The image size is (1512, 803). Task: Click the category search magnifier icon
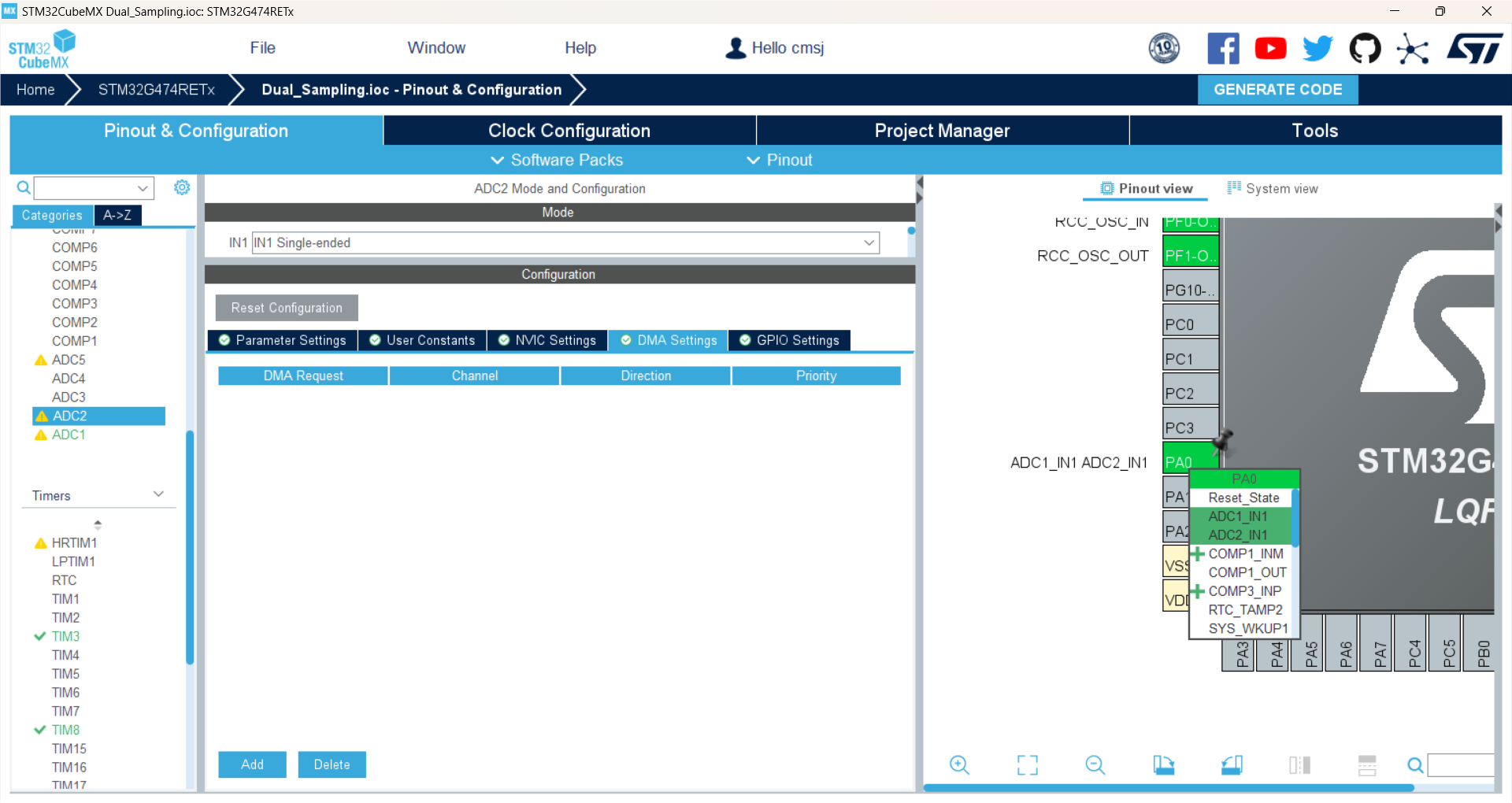click(24, 187)
